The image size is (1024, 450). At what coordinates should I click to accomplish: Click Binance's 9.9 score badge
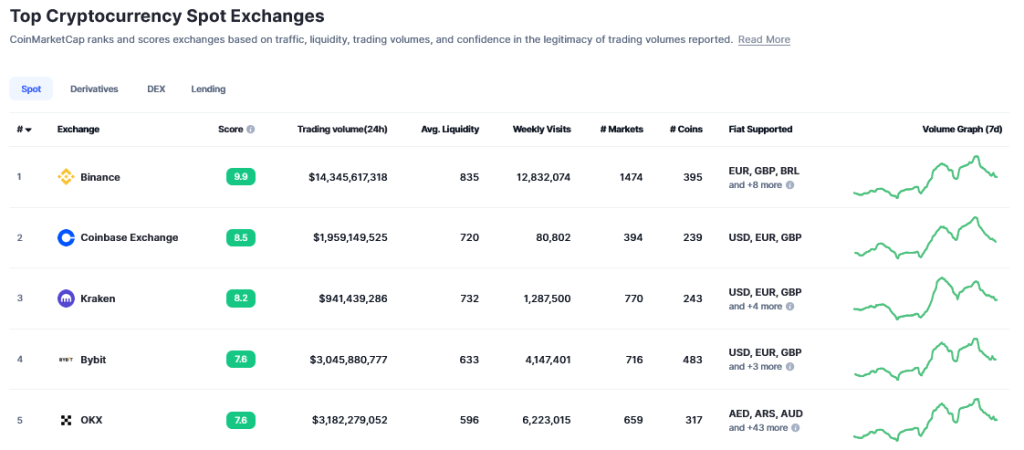point(241,177)
